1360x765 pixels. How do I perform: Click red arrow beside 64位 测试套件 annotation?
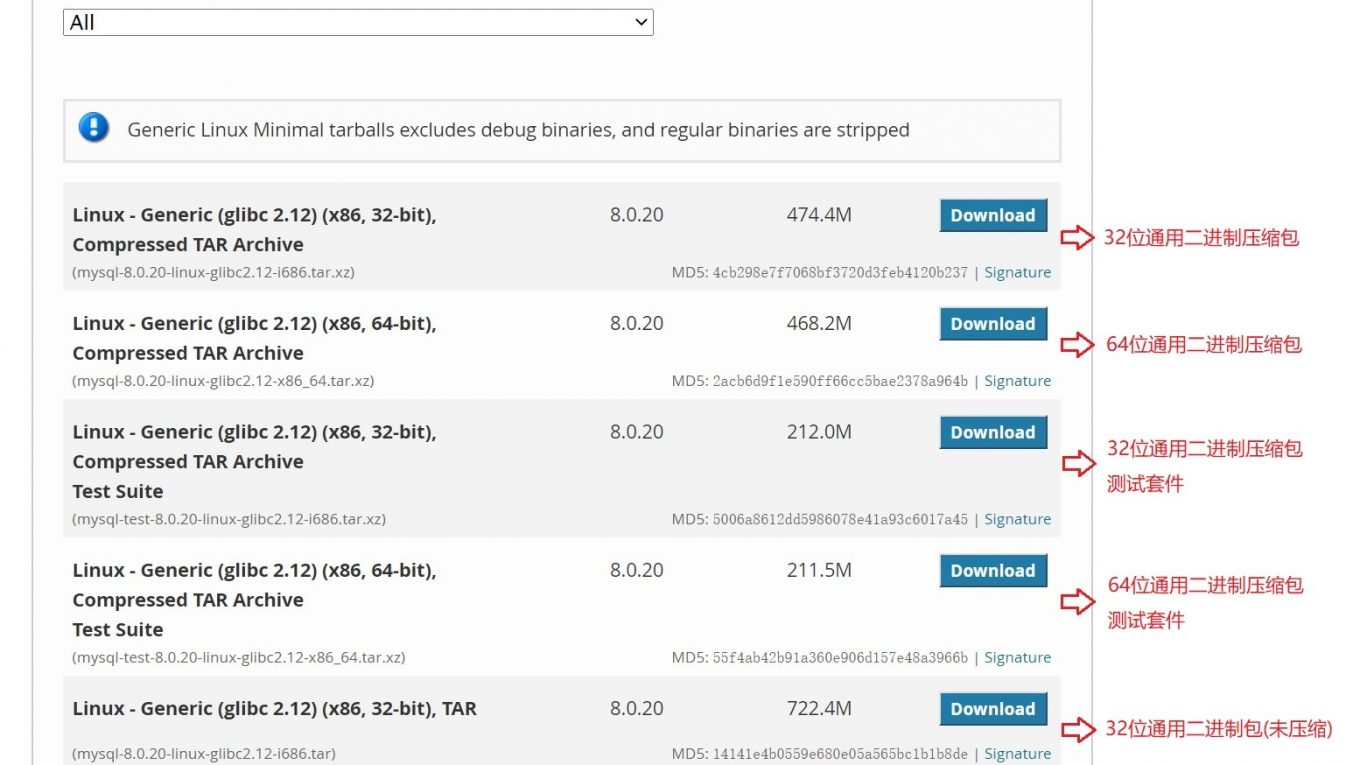pyautogui.click(x=1077, y=601)
